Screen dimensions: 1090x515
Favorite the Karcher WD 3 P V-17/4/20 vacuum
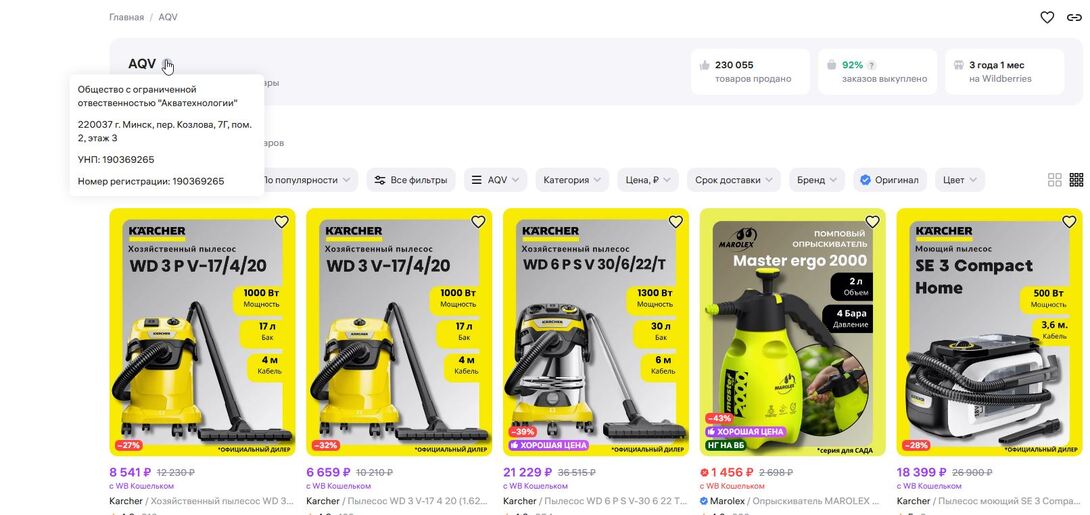(x=282, y=222)
